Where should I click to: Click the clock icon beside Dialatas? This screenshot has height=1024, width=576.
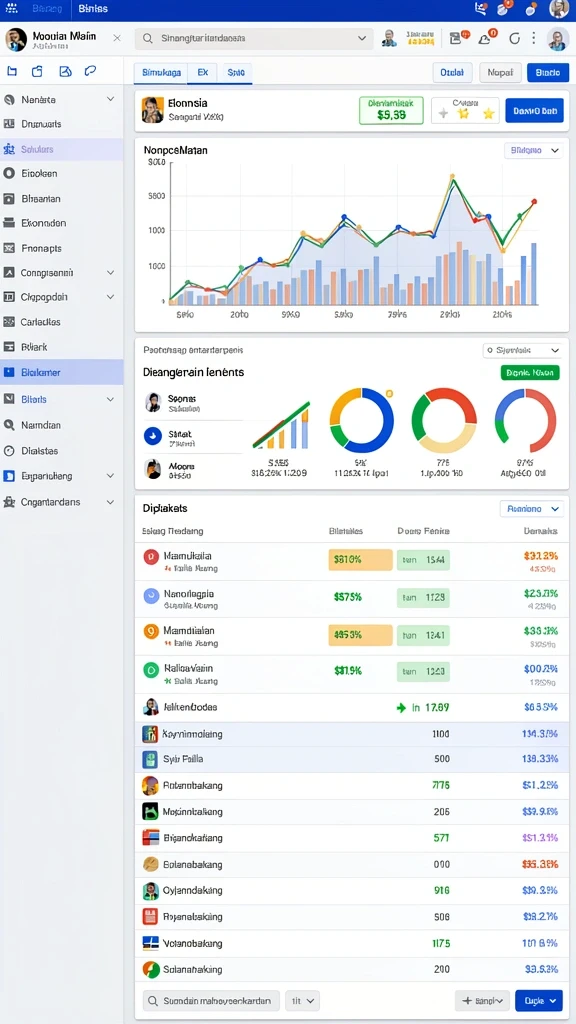tap(9, 451)
